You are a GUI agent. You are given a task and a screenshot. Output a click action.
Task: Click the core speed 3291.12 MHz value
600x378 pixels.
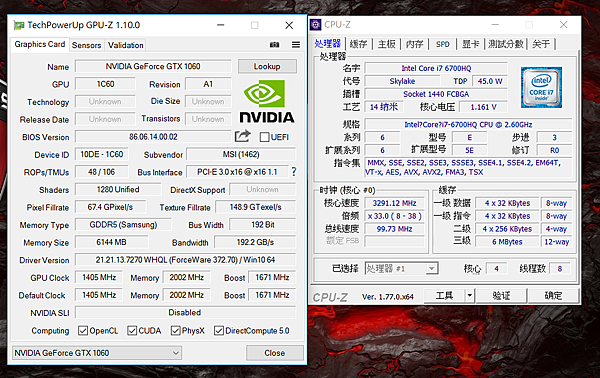tap(395, 203)
